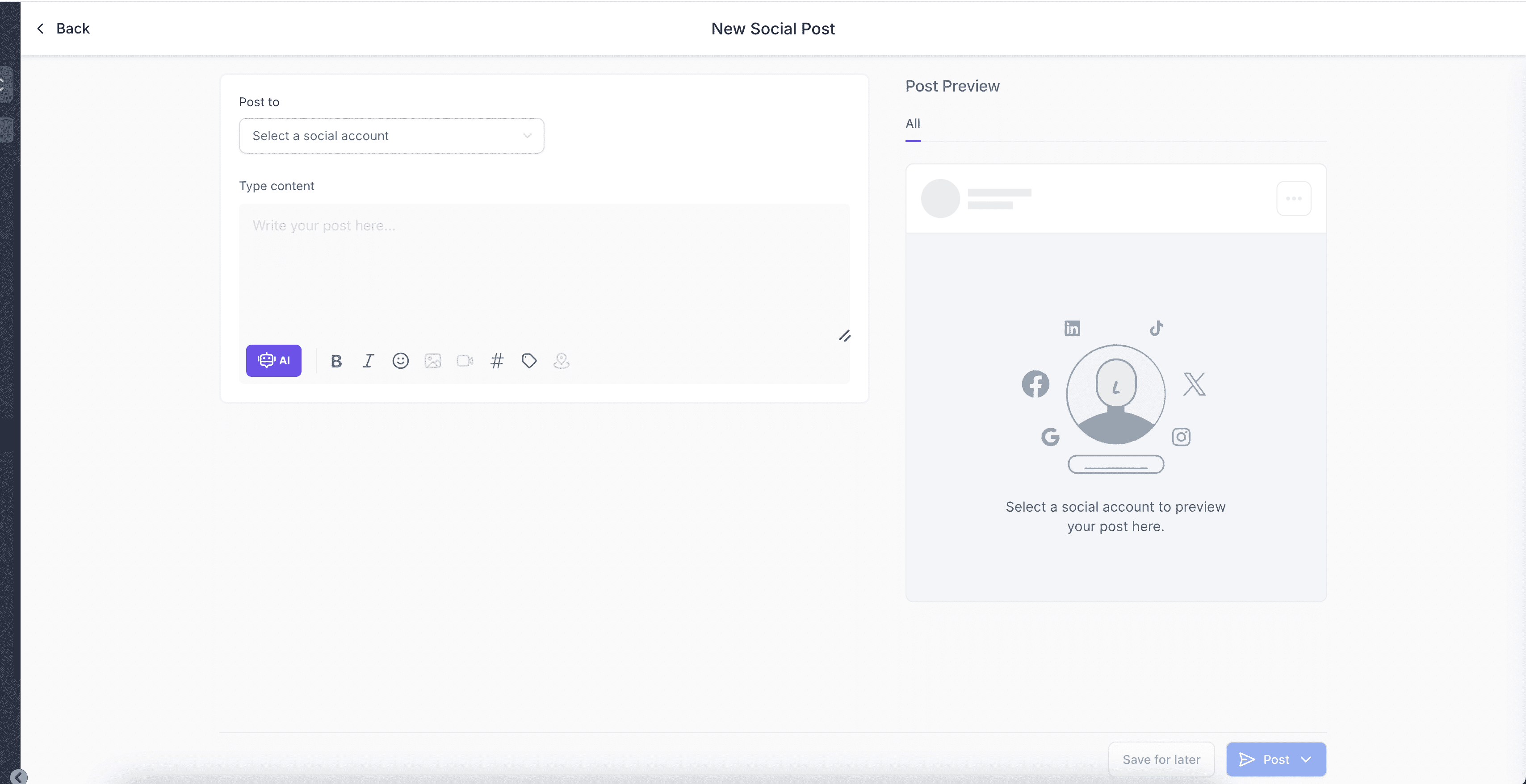Click the text area resize handle
Screen dimensions: 1526x784
click(x=844, y=336)
